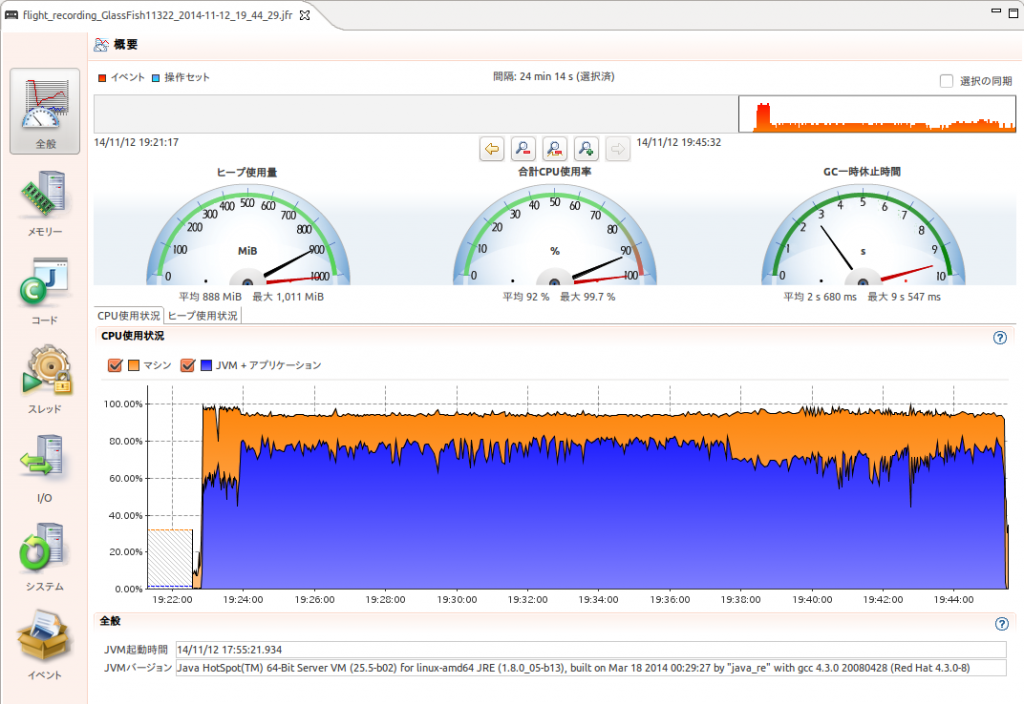This screenshot has height=704, width=1024.
Task: Close the flight_recording jfr editor tab
Action: 305,15
